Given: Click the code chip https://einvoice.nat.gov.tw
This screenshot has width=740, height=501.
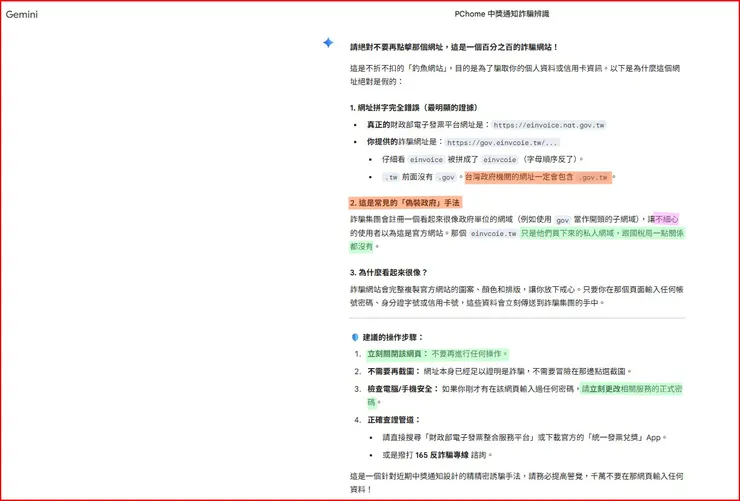Looking at the screenshot, I should click(549, 125).
